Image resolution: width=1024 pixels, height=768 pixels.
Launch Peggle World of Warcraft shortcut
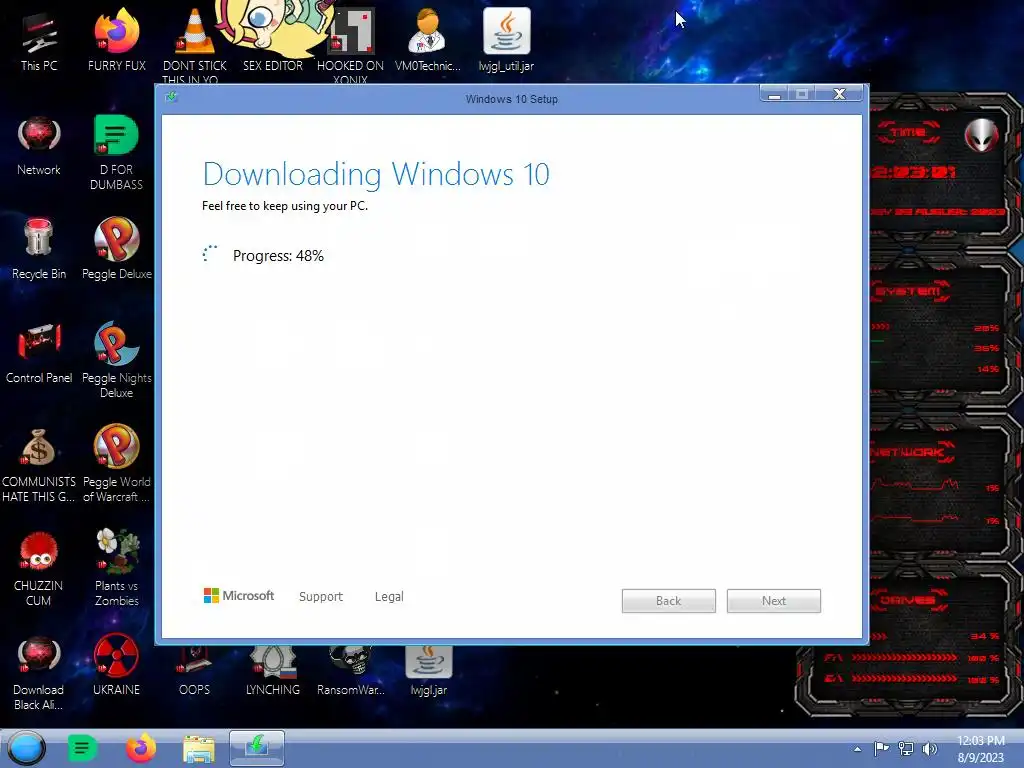pyautogui.click(x=116, y=464)
